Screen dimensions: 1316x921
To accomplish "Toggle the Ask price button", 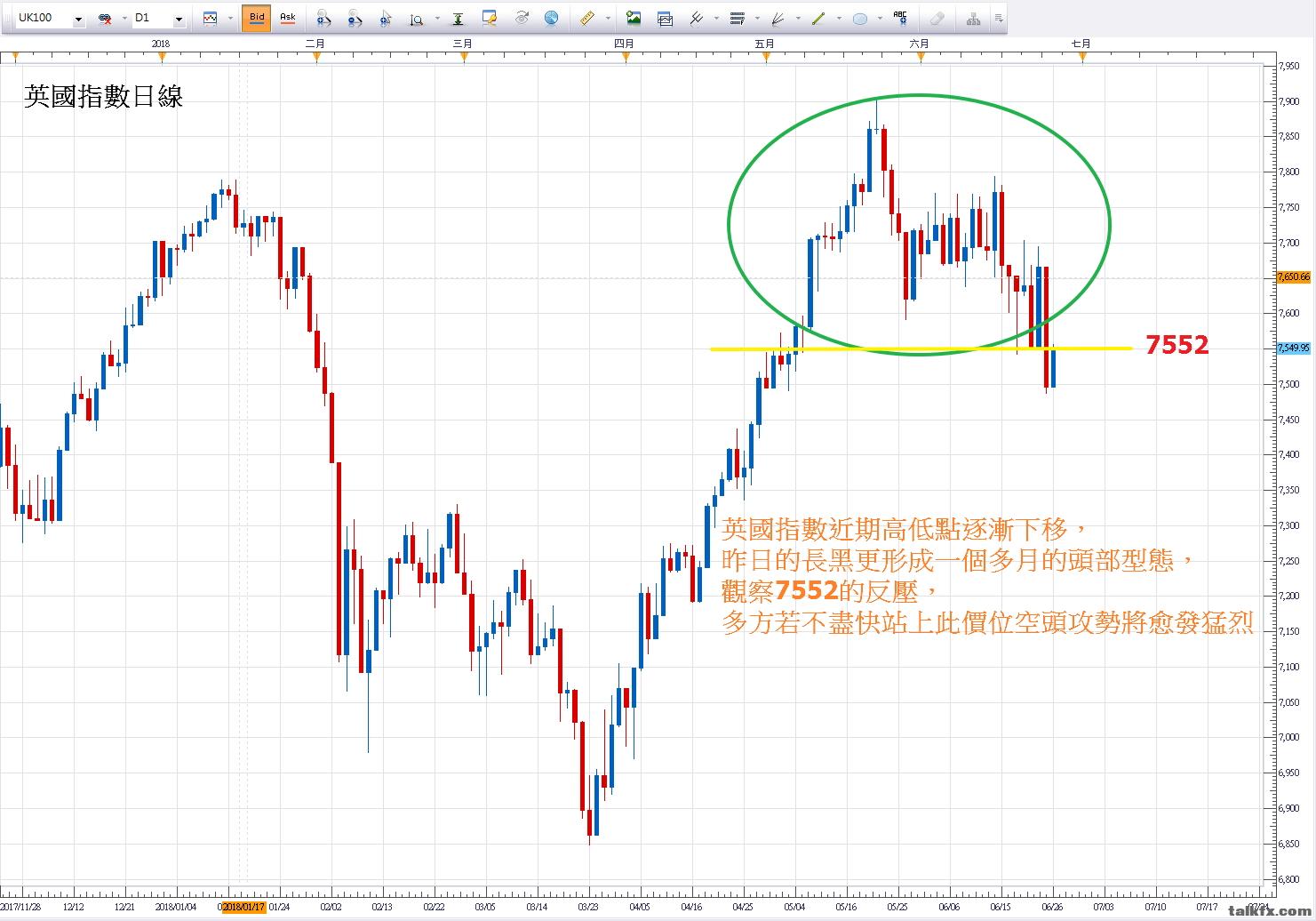I will click(287, 18).
